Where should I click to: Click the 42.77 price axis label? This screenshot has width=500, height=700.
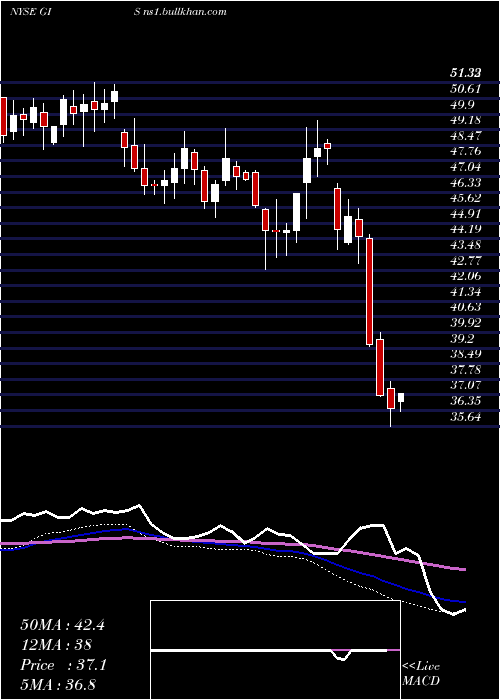click(465, 261)
